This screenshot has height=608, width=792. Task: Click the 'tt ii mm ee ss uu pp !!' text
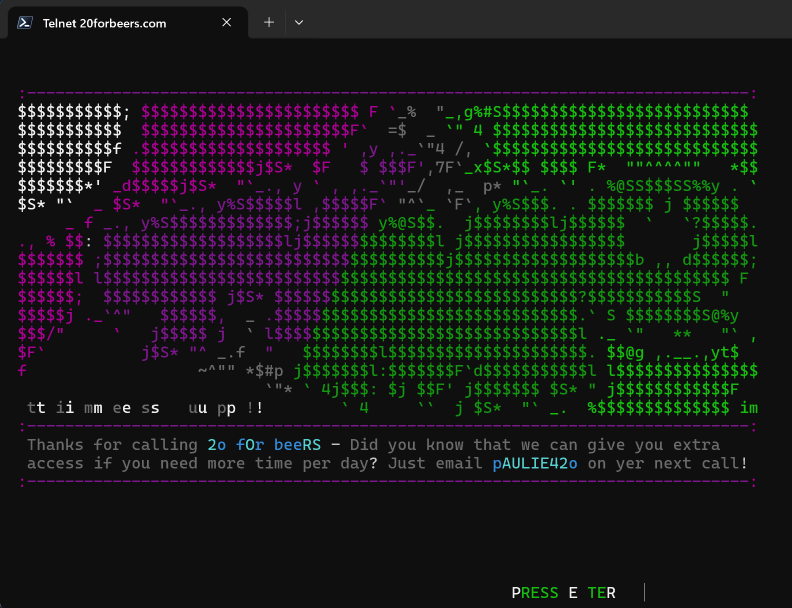[x=145, y=408]
